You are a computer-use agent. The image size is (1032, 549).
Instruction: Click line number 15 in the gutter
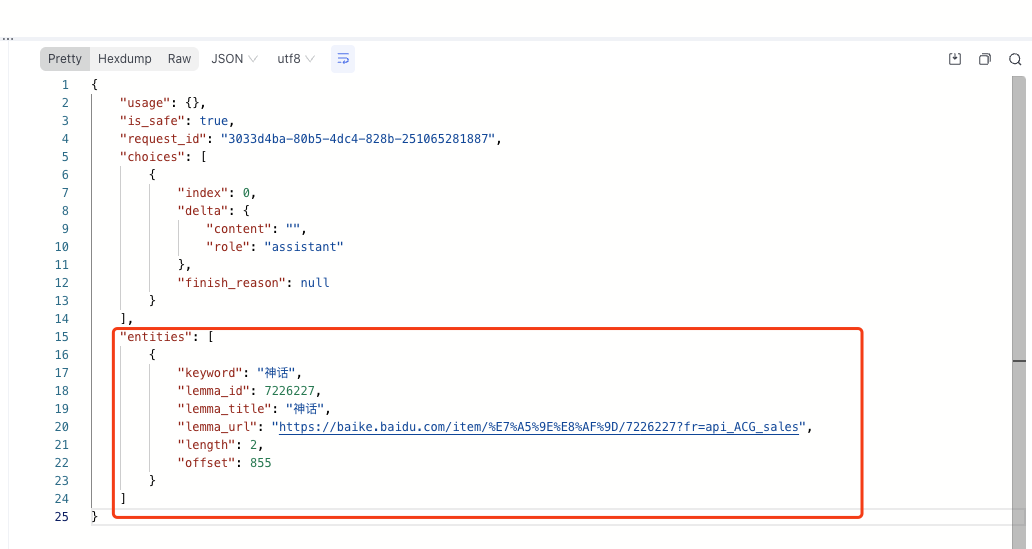tap(62, 337)
